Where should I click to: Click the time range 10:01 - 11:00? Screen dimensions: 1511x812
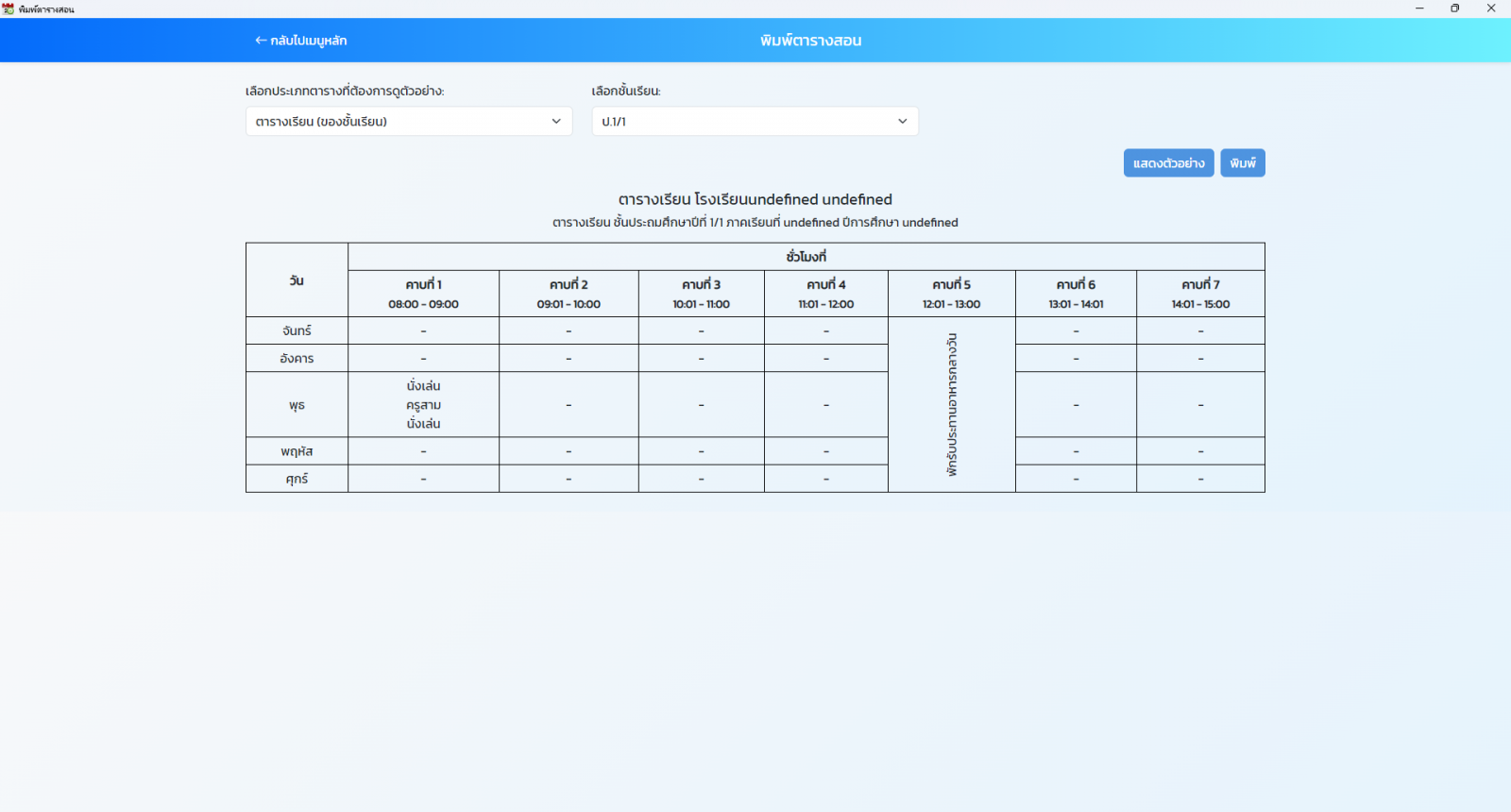click(x=702, y=304)
